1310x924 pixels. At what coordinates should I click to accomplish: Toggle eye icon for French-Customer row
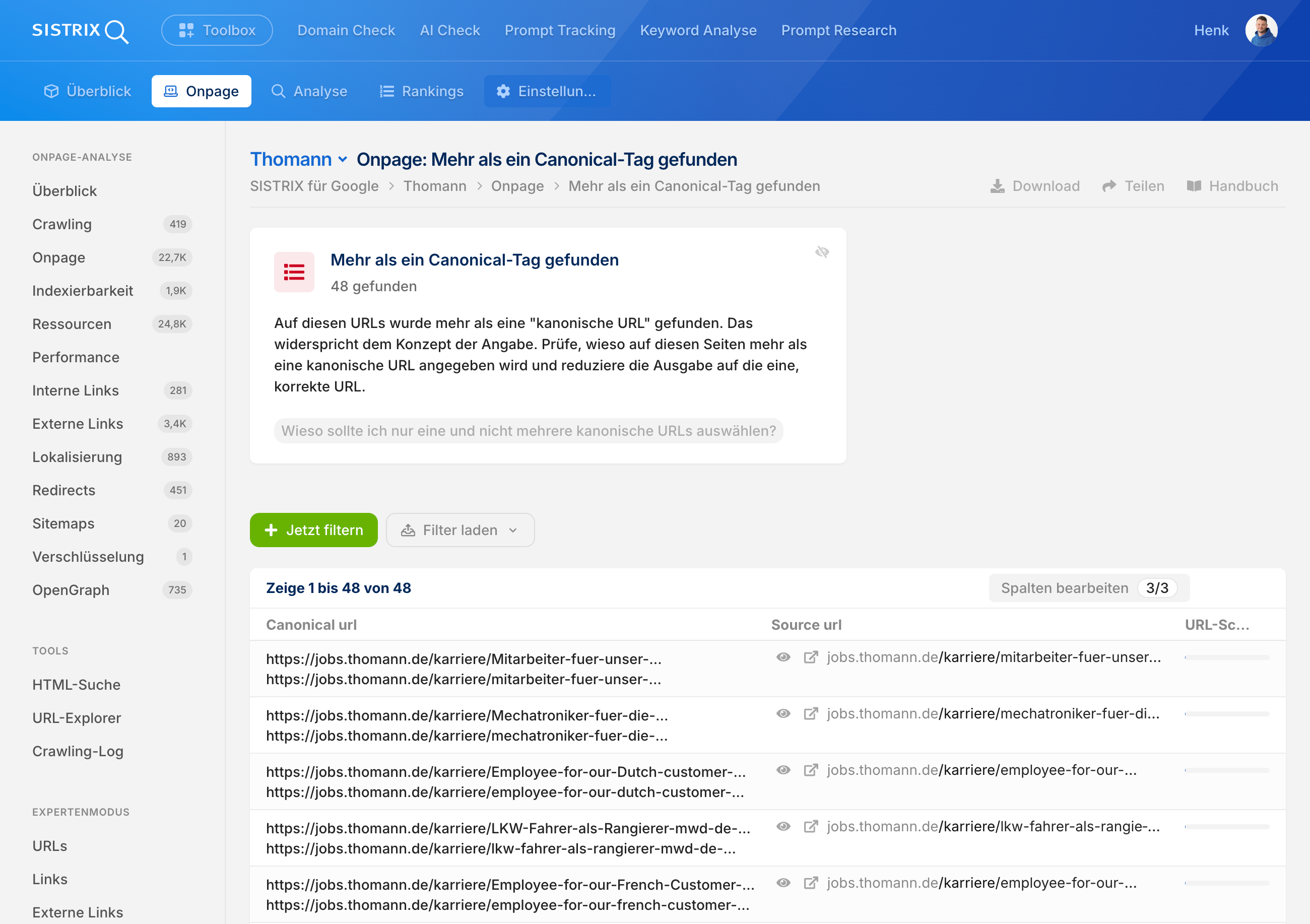783,883
